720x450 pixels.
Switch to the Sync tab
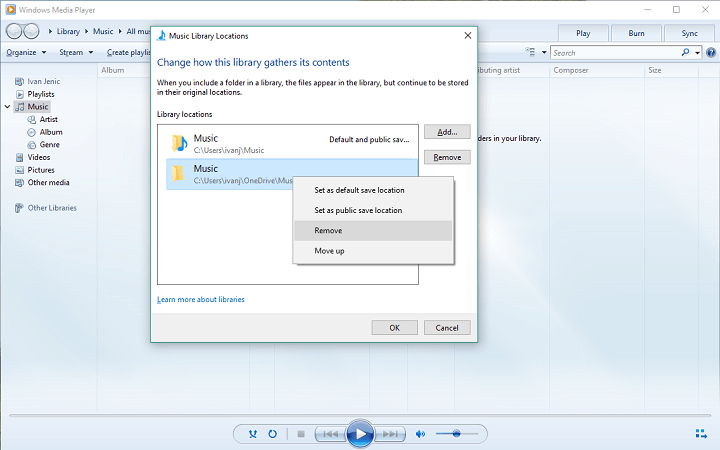click(690, 33)
